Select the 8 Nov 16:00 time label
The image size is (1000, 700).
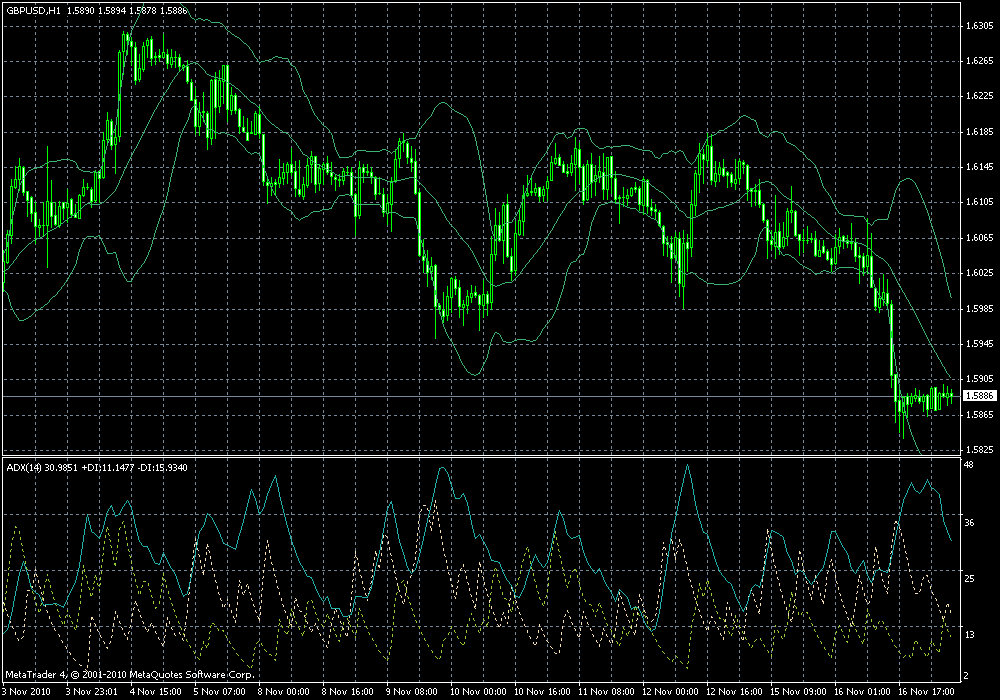click(x=348, y=692)
